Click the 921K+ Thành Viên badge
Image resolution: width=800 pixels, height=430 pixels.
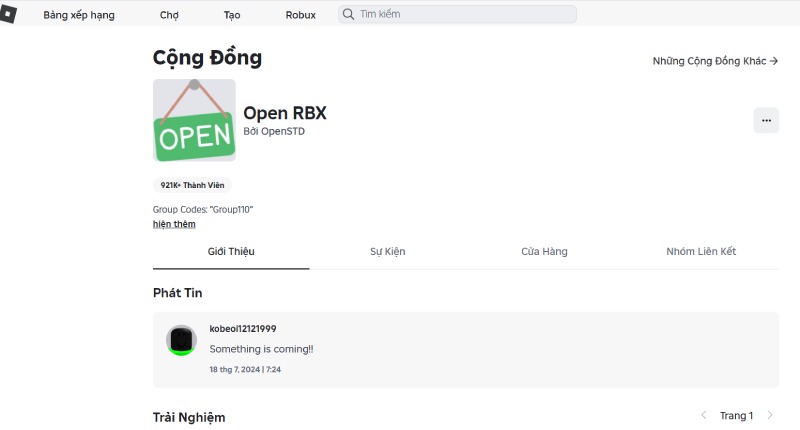coord(192,185)
